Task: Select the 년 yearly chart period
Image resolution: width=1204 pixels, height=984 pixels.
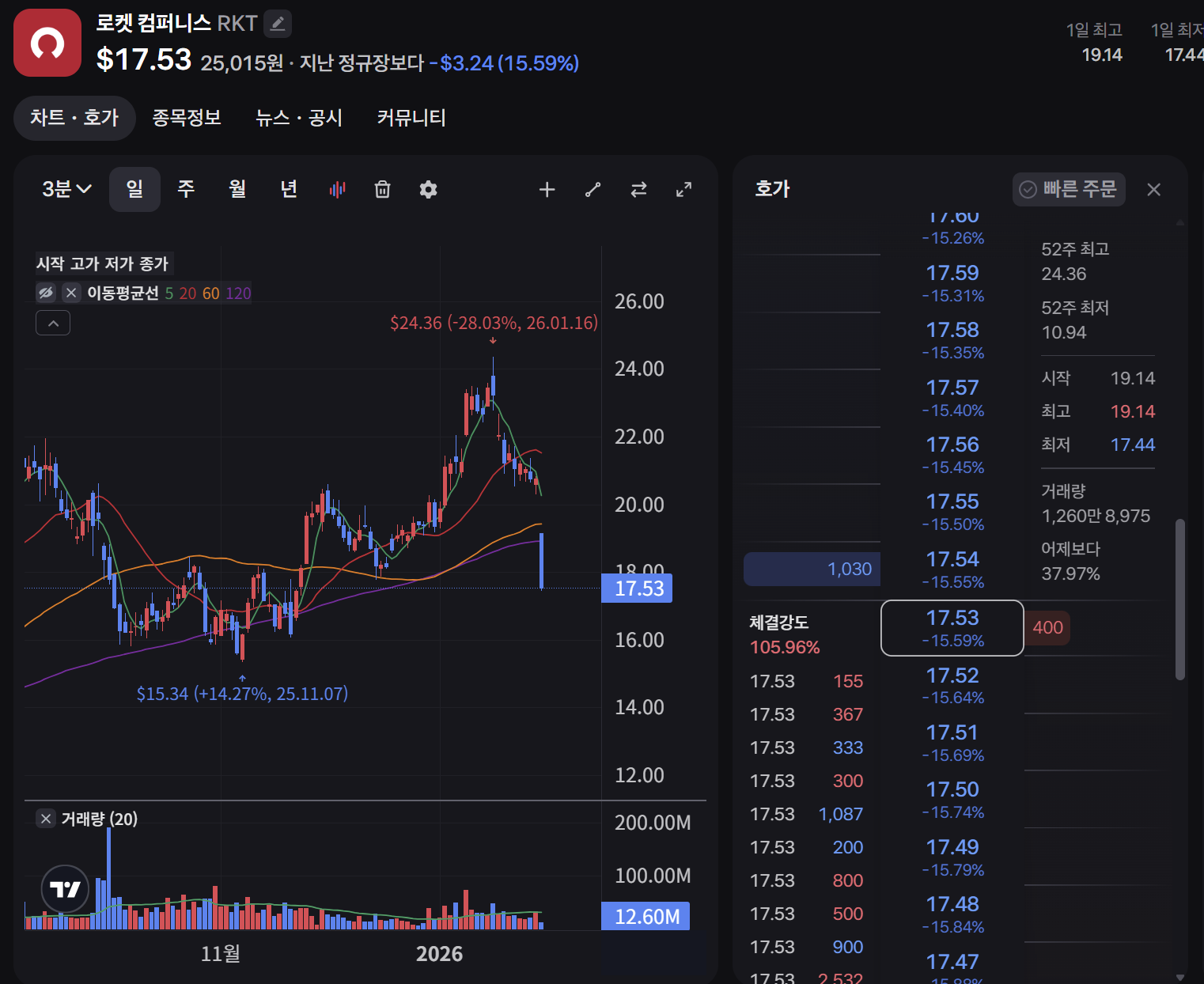Action: coord(289,189)
